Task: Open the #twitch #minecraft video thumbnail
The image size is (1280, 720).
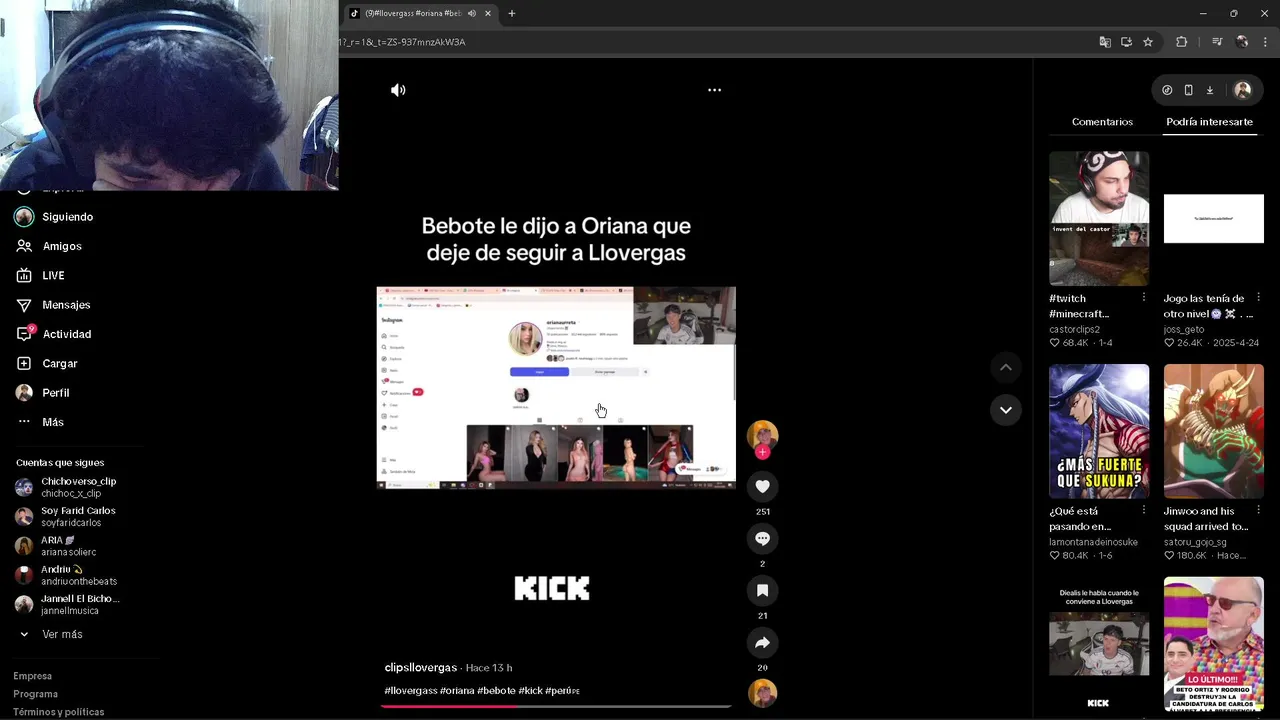Action: (x=1099, y=218)
